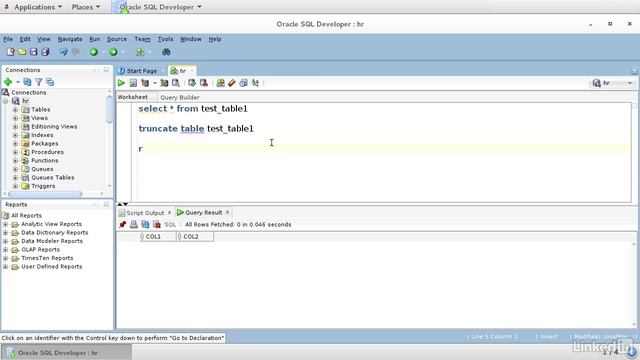Image resolution: width=640 pixels, height=360 pixels.
Task: Click the Filter funnel icon in Connections
Action: tap(38, 82)
